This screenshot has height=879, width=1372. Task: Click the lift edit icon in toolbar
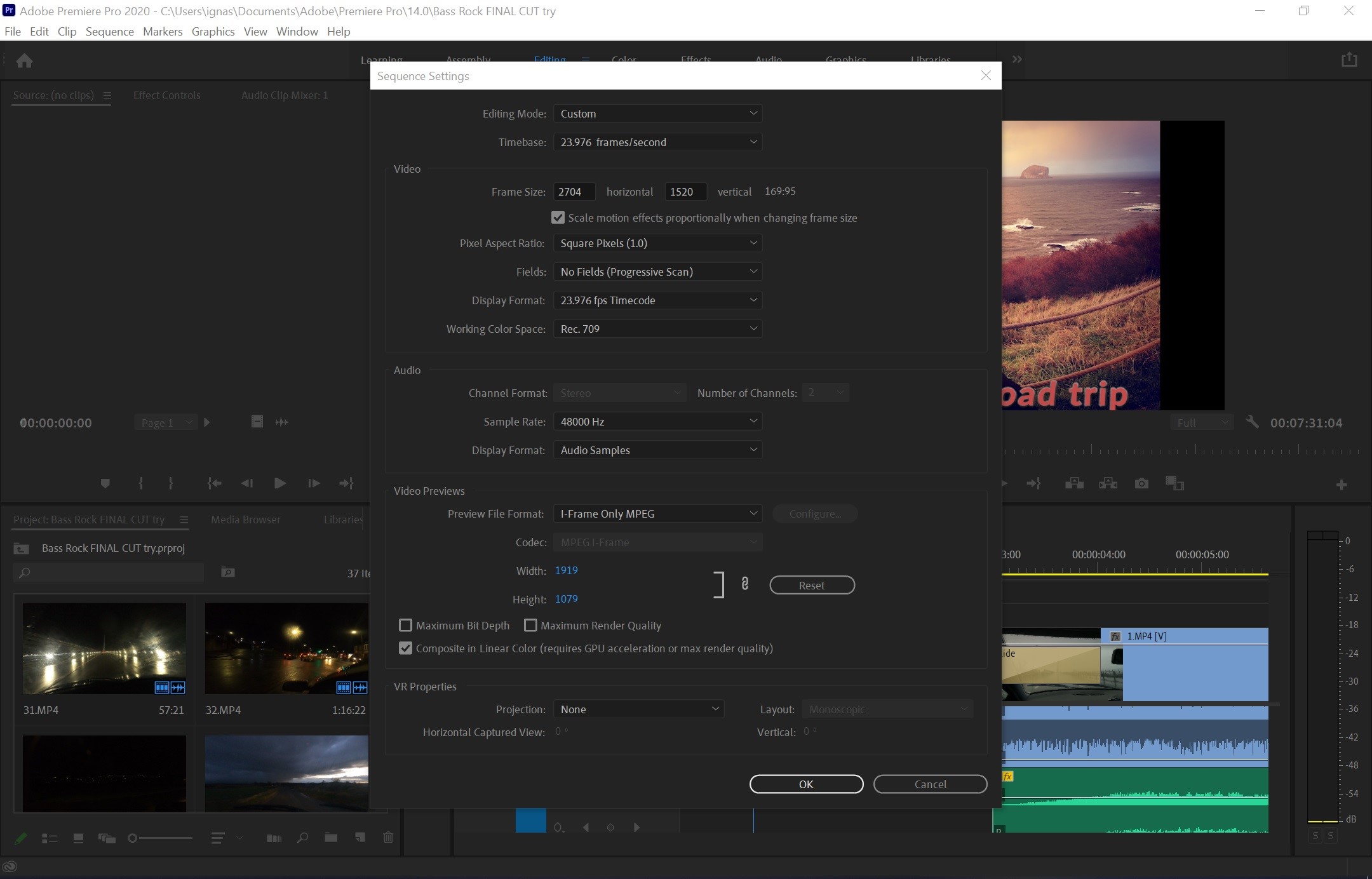coord(1073,484)
